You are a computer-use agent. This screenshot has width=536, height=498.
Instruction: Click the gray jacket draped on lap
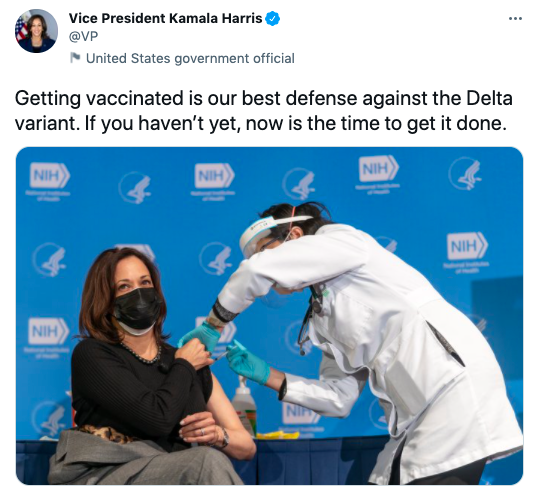(137, 460)
